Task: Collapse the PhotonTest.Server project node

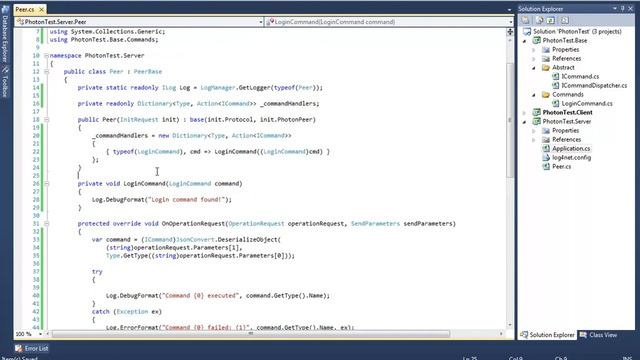Action: (525, 122)
